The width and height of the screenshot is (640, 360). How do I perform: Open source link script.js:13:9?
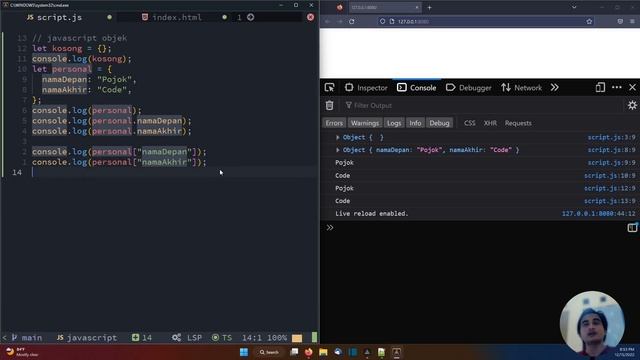[610, 201]
